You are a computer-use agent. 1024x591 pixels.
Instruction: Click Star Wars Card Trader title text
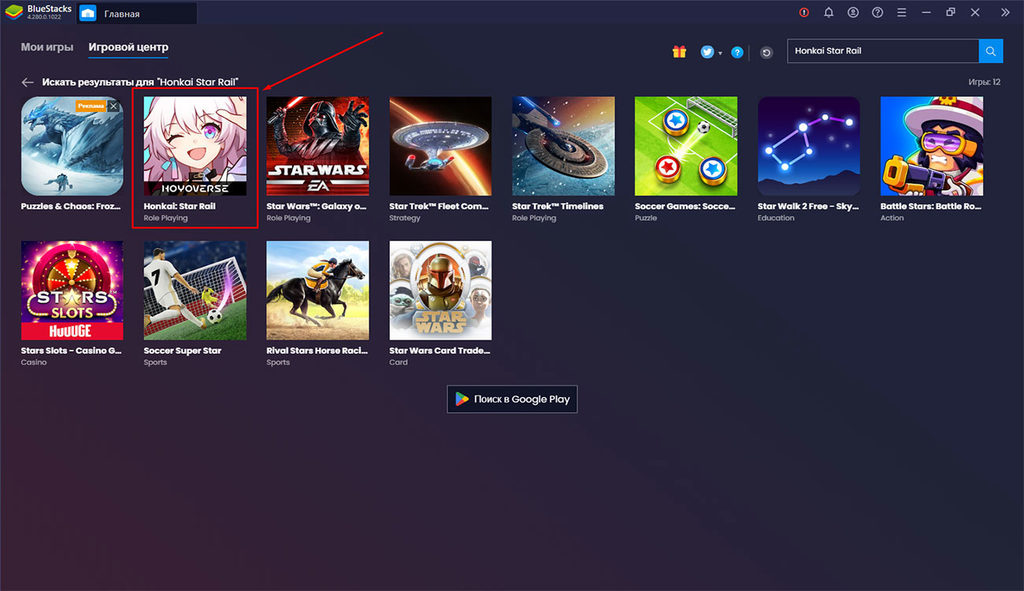tap(440, 351)
